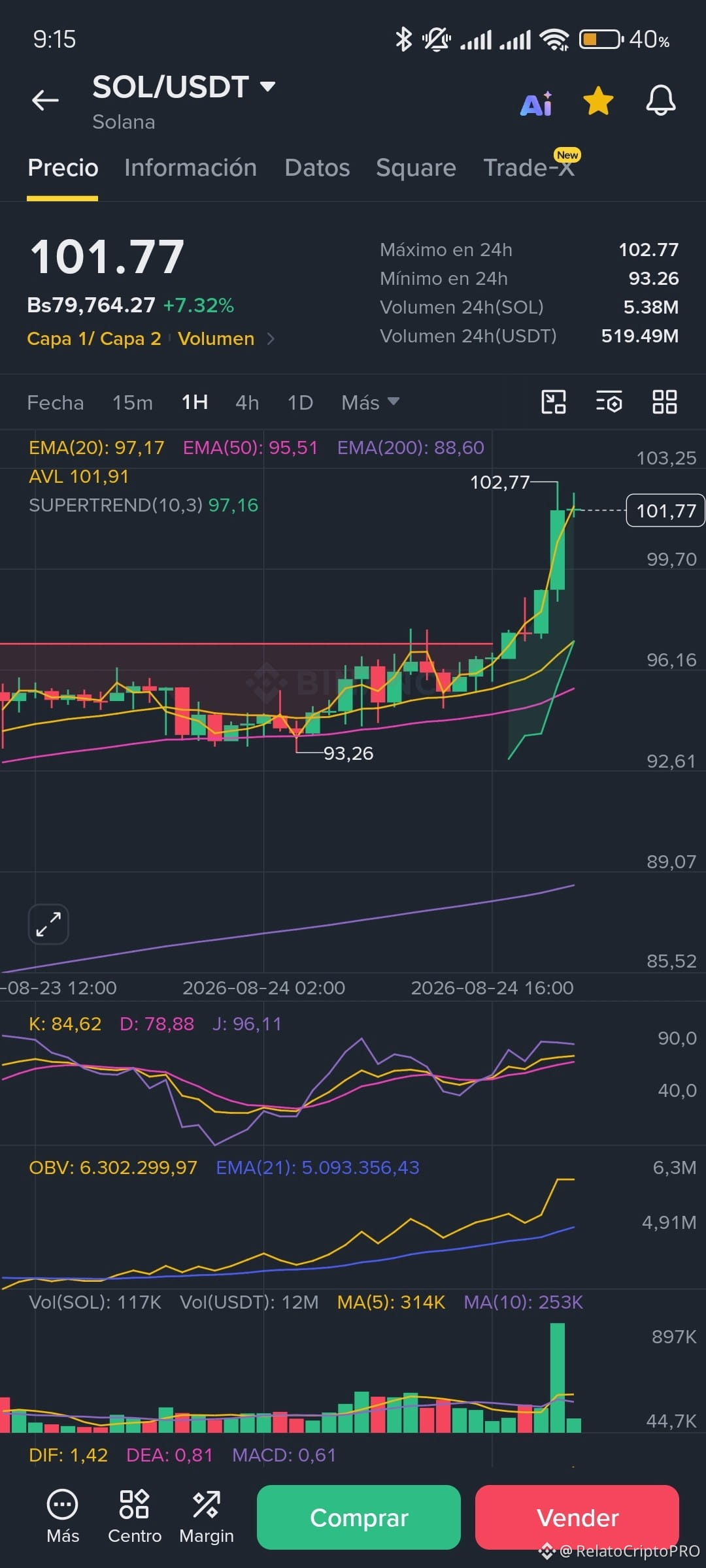Tap the 93,26 low marker

pyautogui.click(x=348, y=753)
